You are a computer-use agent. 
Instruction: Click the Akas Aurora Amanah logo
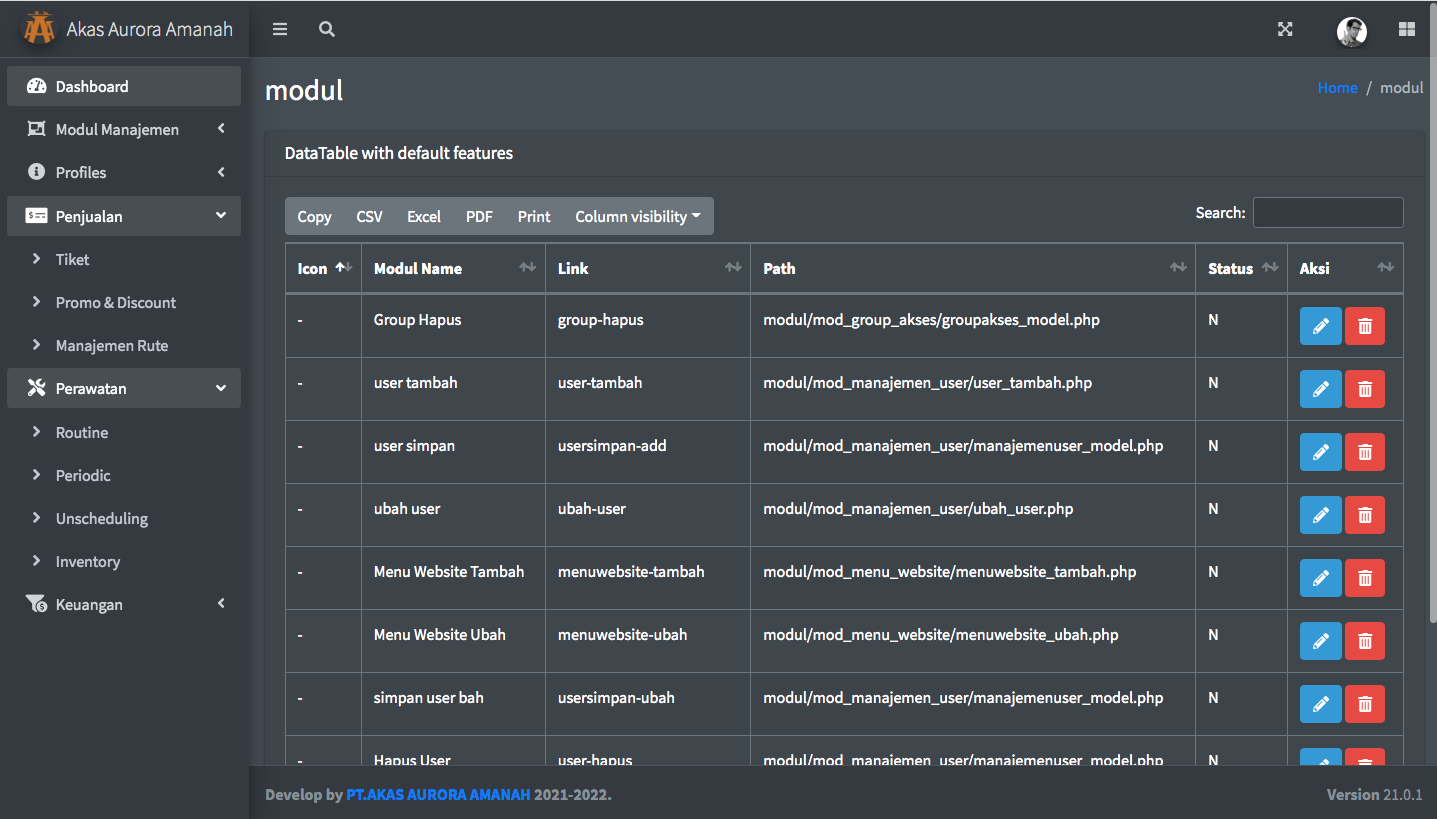39,29
